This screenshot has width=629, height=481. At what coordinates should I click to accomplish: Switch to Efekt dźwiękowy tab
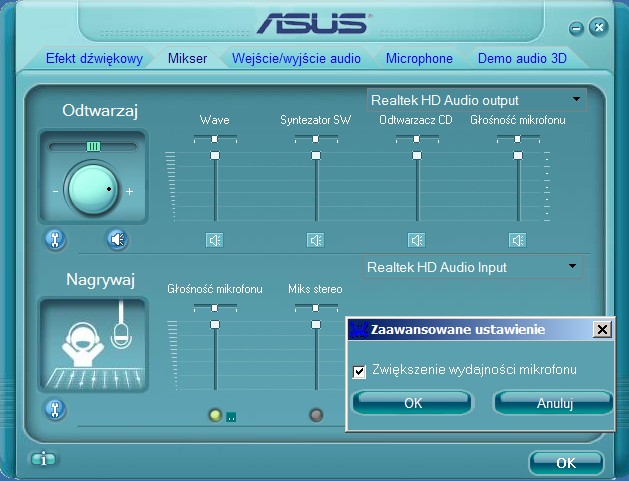tap(94, 58)
